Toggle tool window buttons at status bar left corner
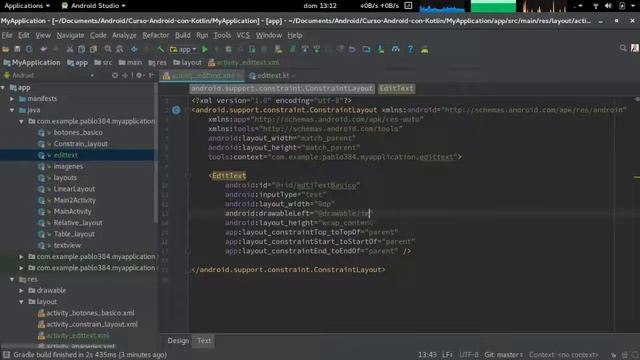The image size is (640, 360). [x=6, y=355]
